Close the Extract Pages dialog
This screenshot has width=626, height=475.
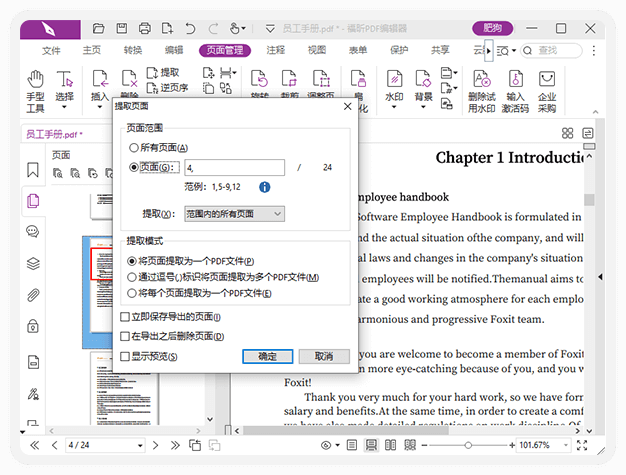348,106
